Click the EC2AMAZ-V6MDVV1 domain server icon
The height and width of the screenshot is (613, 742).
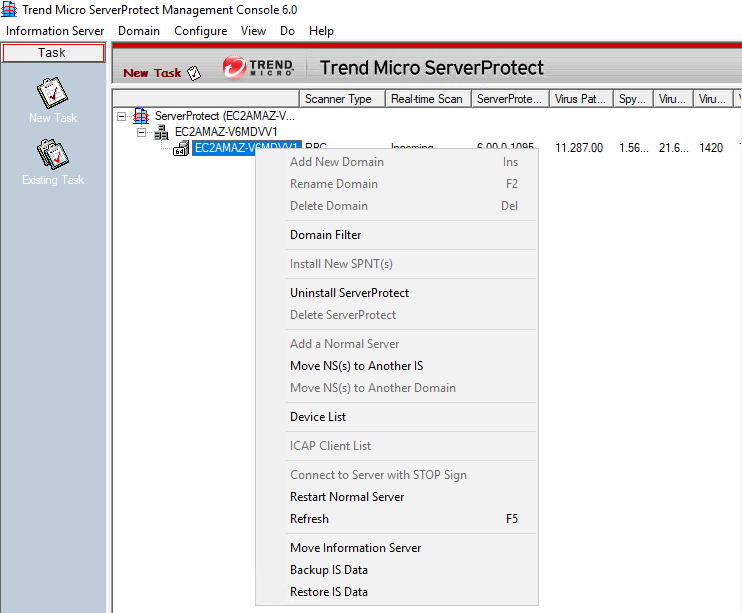(x=161, y=132)
